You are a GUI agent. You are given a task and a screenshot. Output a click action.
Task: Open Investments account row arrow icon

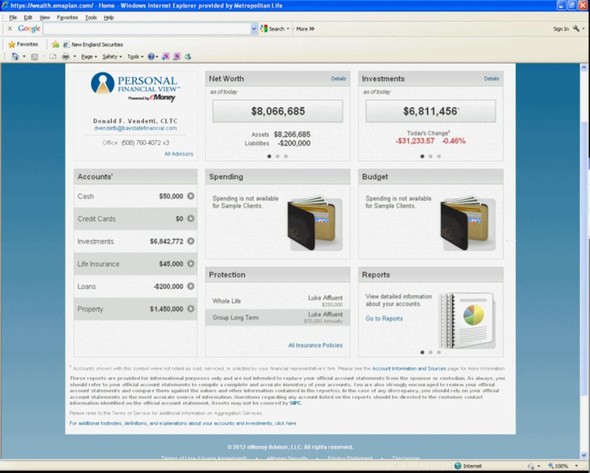191,241
